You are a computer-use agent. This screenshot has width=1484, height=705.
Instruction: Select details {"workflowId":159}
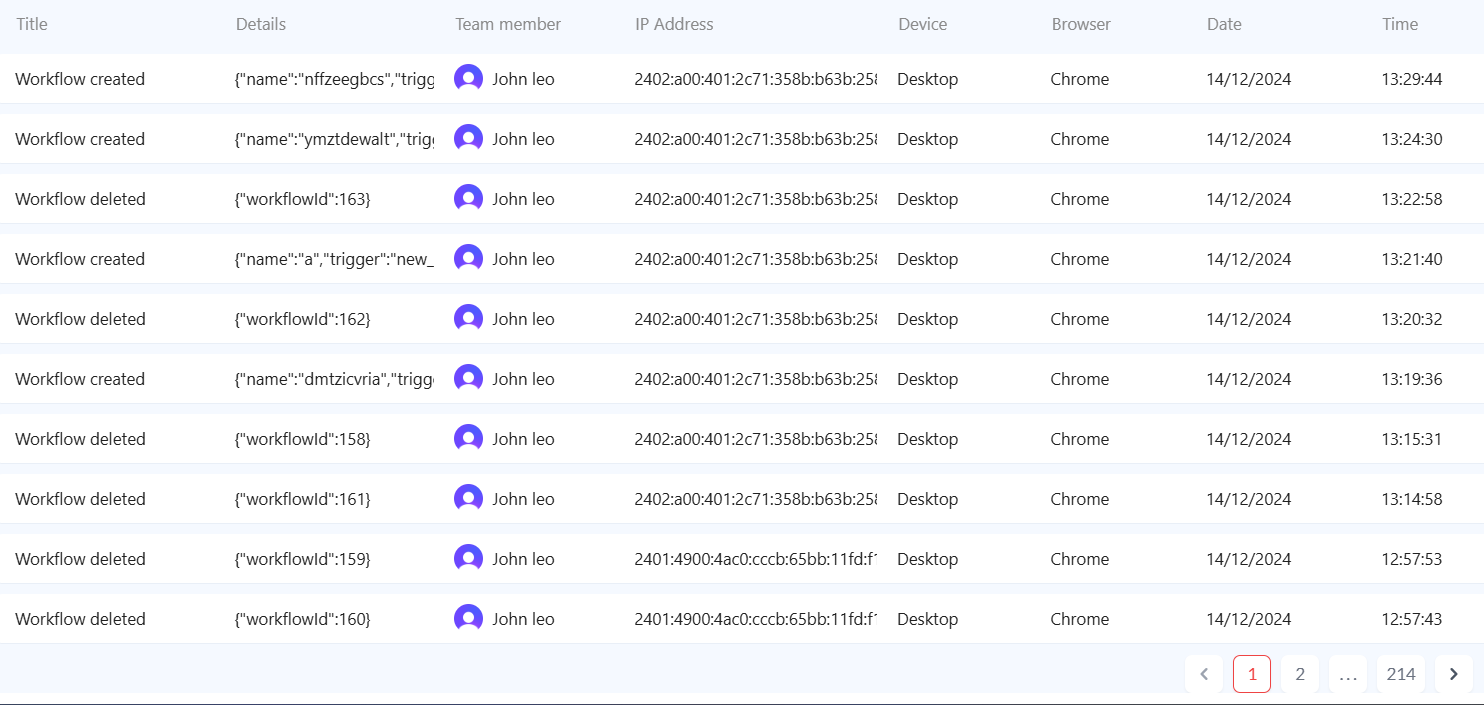coord(303,559)
